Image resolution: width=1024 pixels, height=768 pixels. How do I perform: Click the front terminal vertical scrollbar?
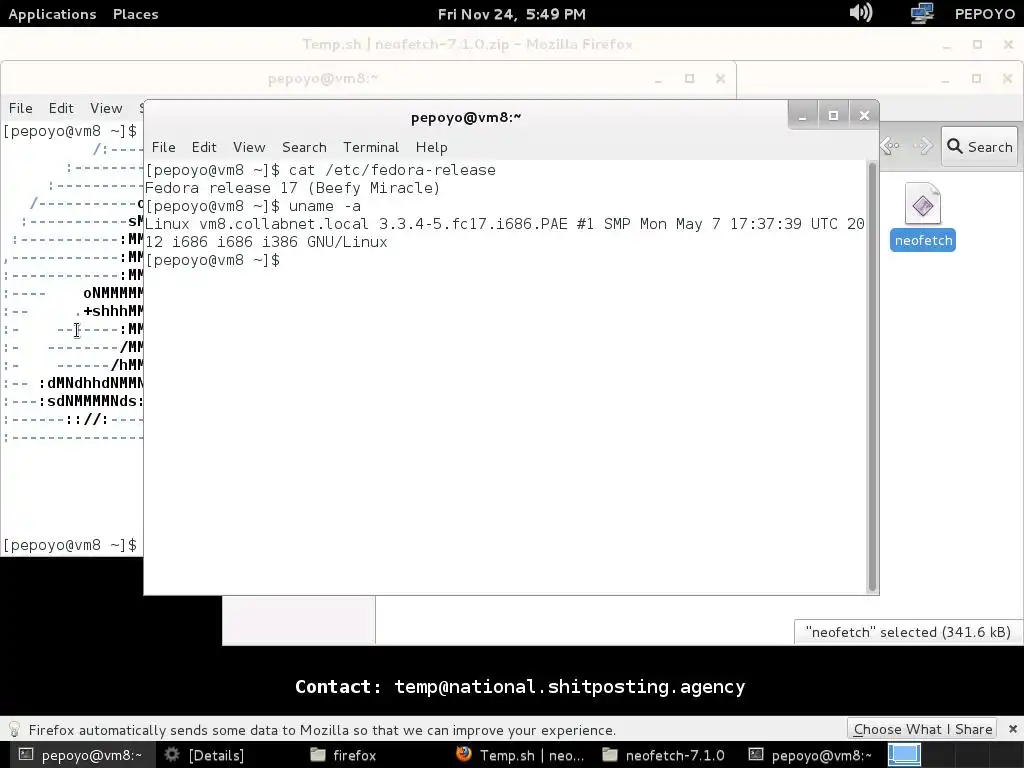[872, 377]
